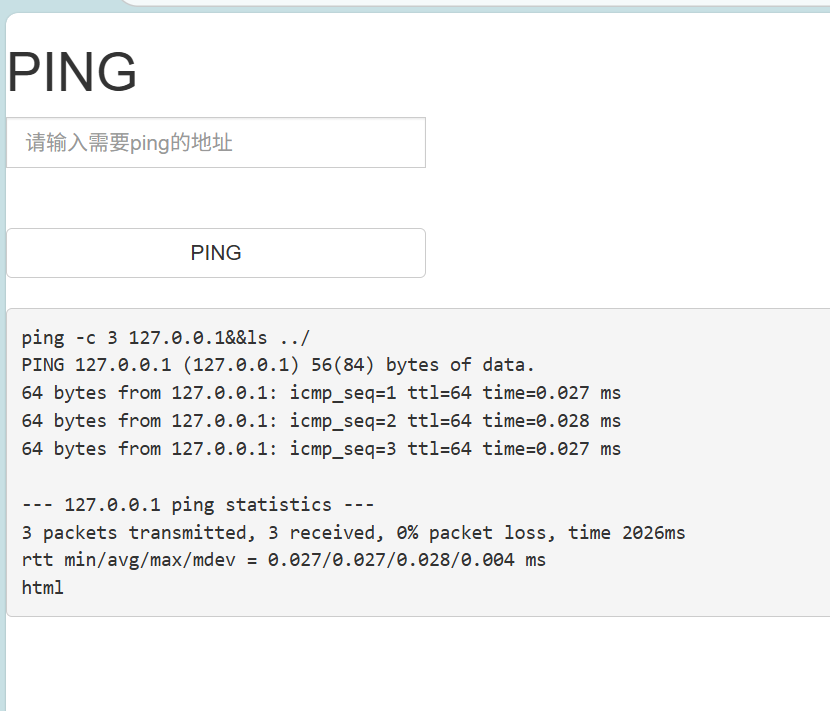830x711 pixels.
Task: Click the blank page area below output panel
Action: tap(418, 664)
